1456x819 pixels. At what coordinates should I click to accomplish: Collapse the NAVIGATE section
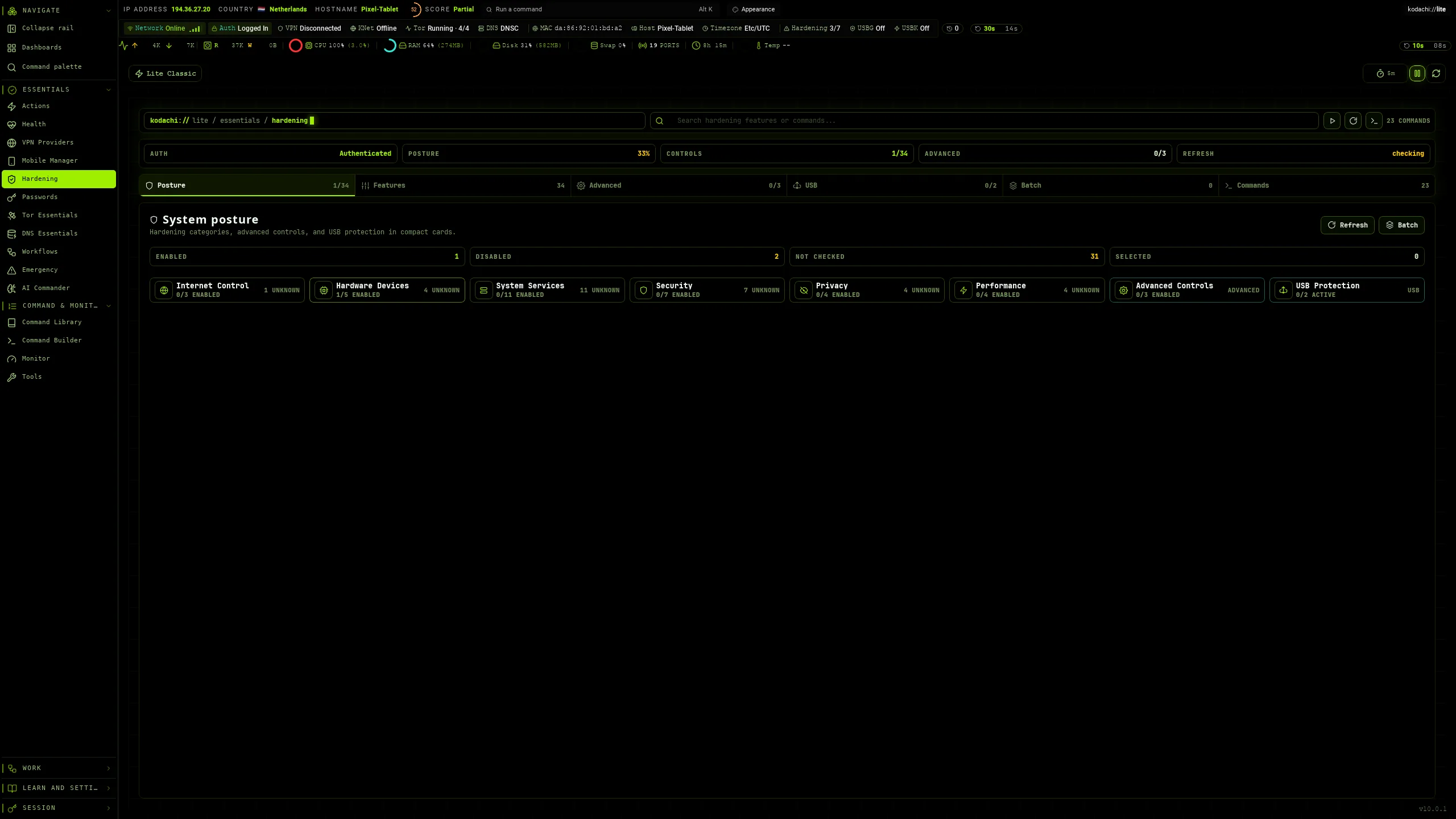coord(109,10)
